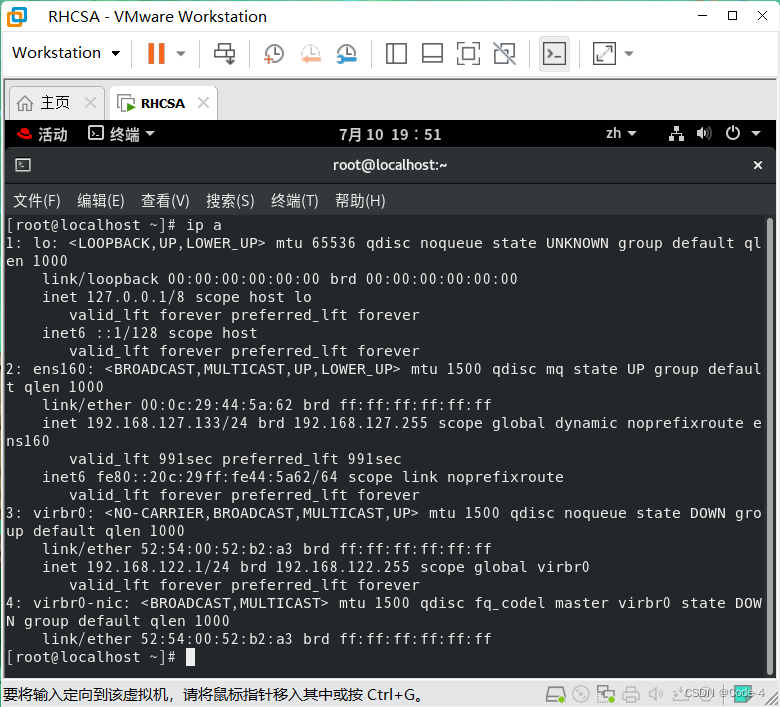The image size is (780, 707).
Task: Click the VMware Workstation logo icon
Action: [x=17, y=16]
